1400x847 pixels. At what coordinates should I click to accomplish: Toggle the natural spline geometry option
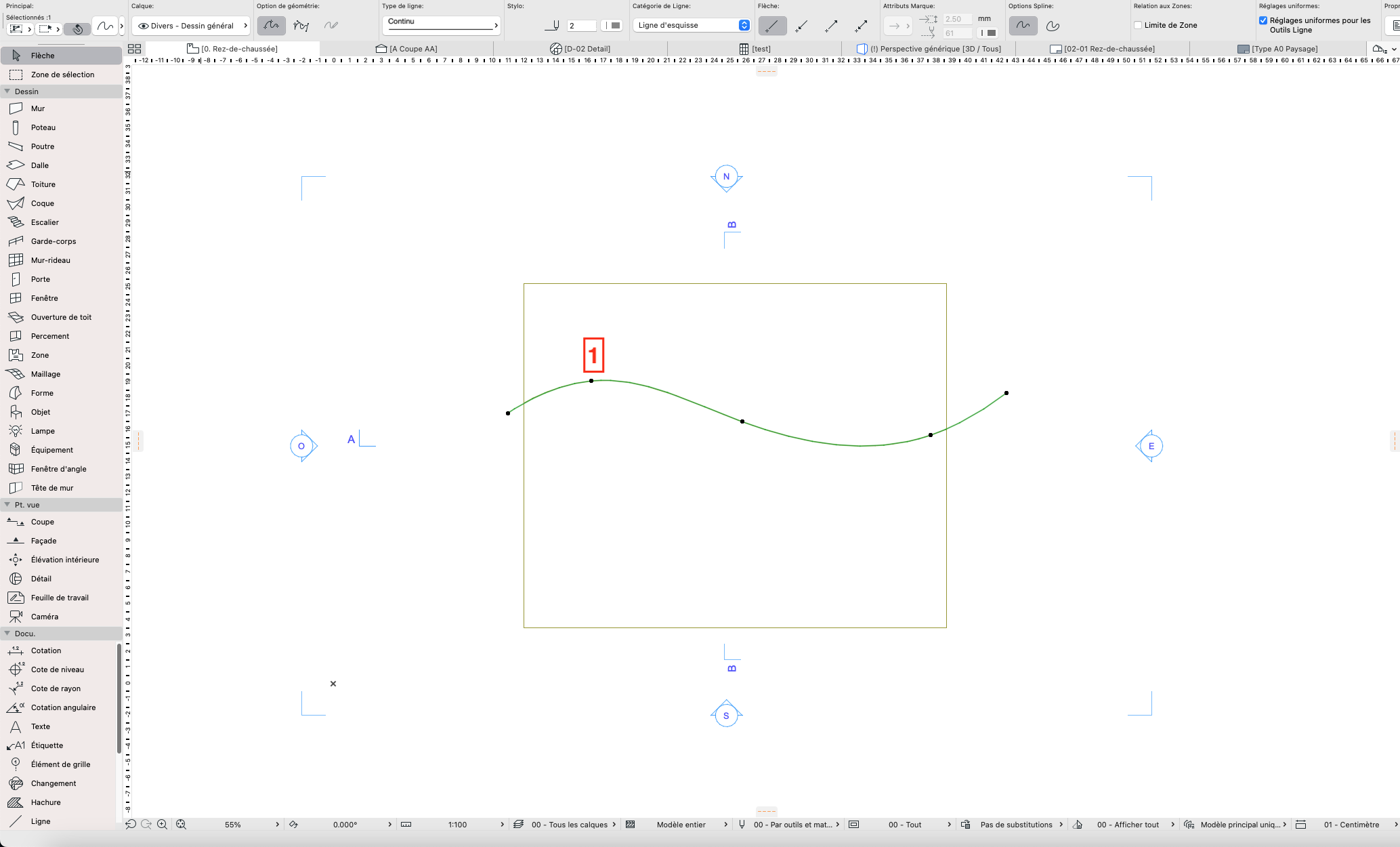point(271,26)
